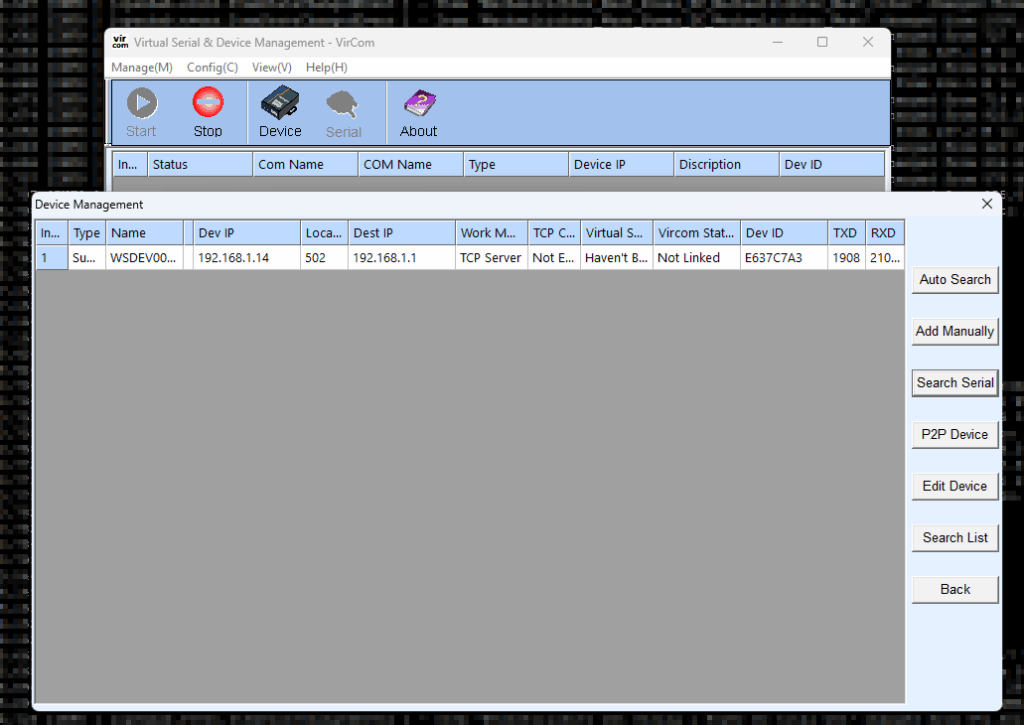Click the local port 502 cell
This screenshot has height=725, width=1024.
pos(324,258)
